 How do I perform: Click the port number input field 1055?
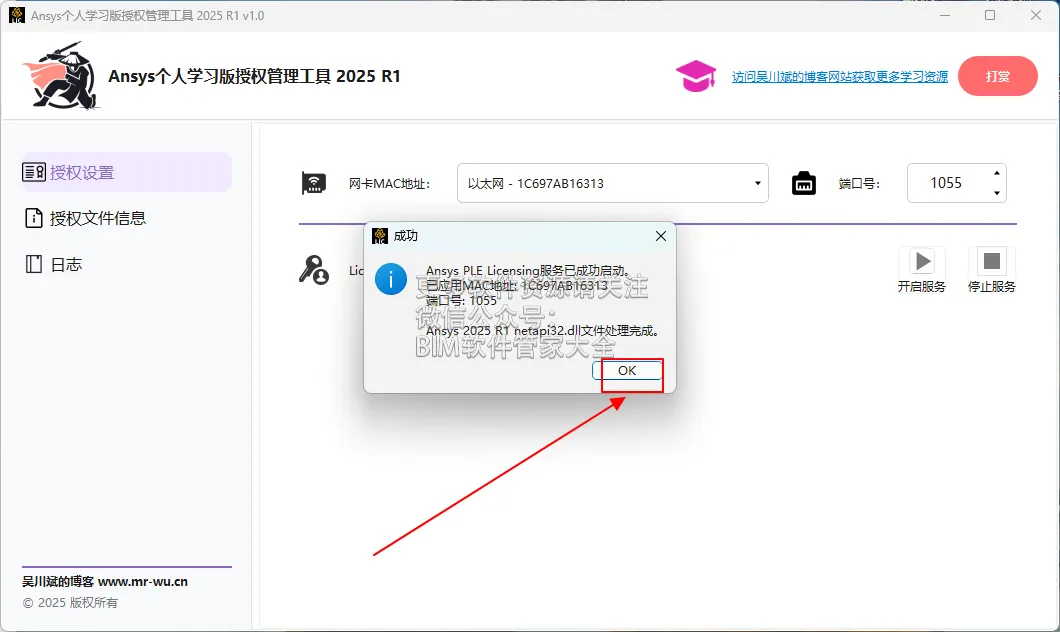[946, 183]
